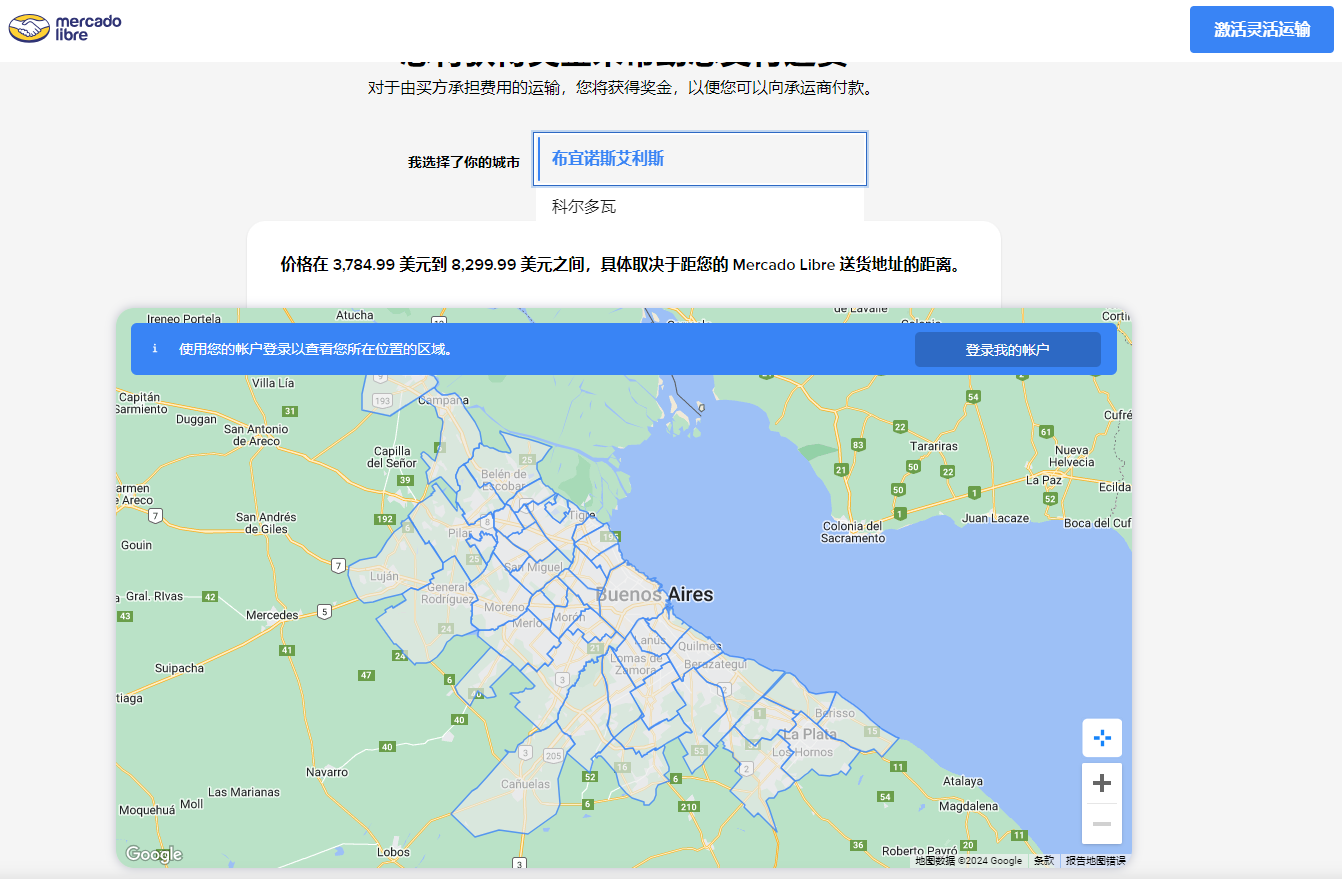The image size is (1342, 879).
Task: Click the Duggan label on the map
Action: click(196, 419)
